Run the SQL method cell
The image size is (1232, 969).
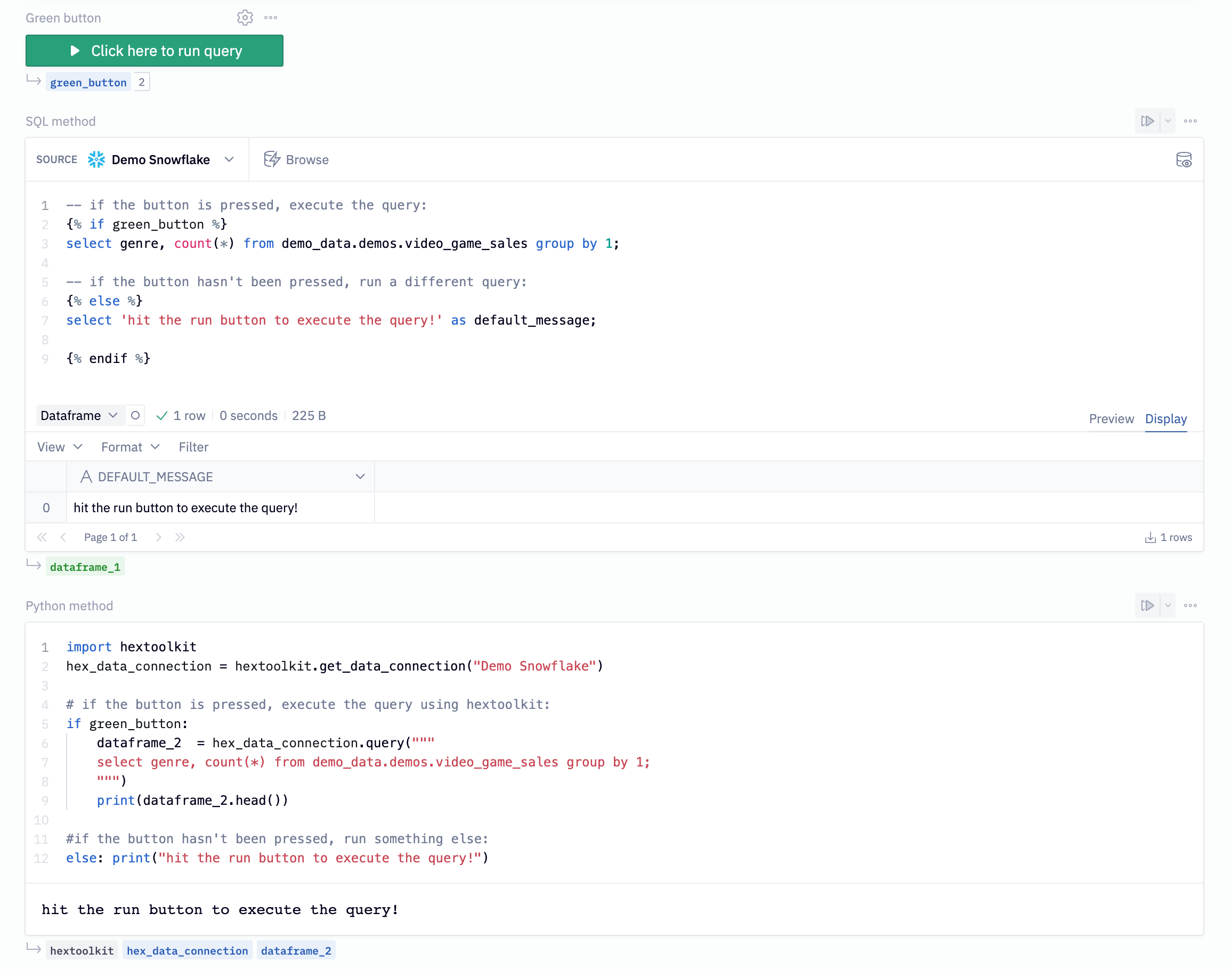click(x=1147, y=121)
